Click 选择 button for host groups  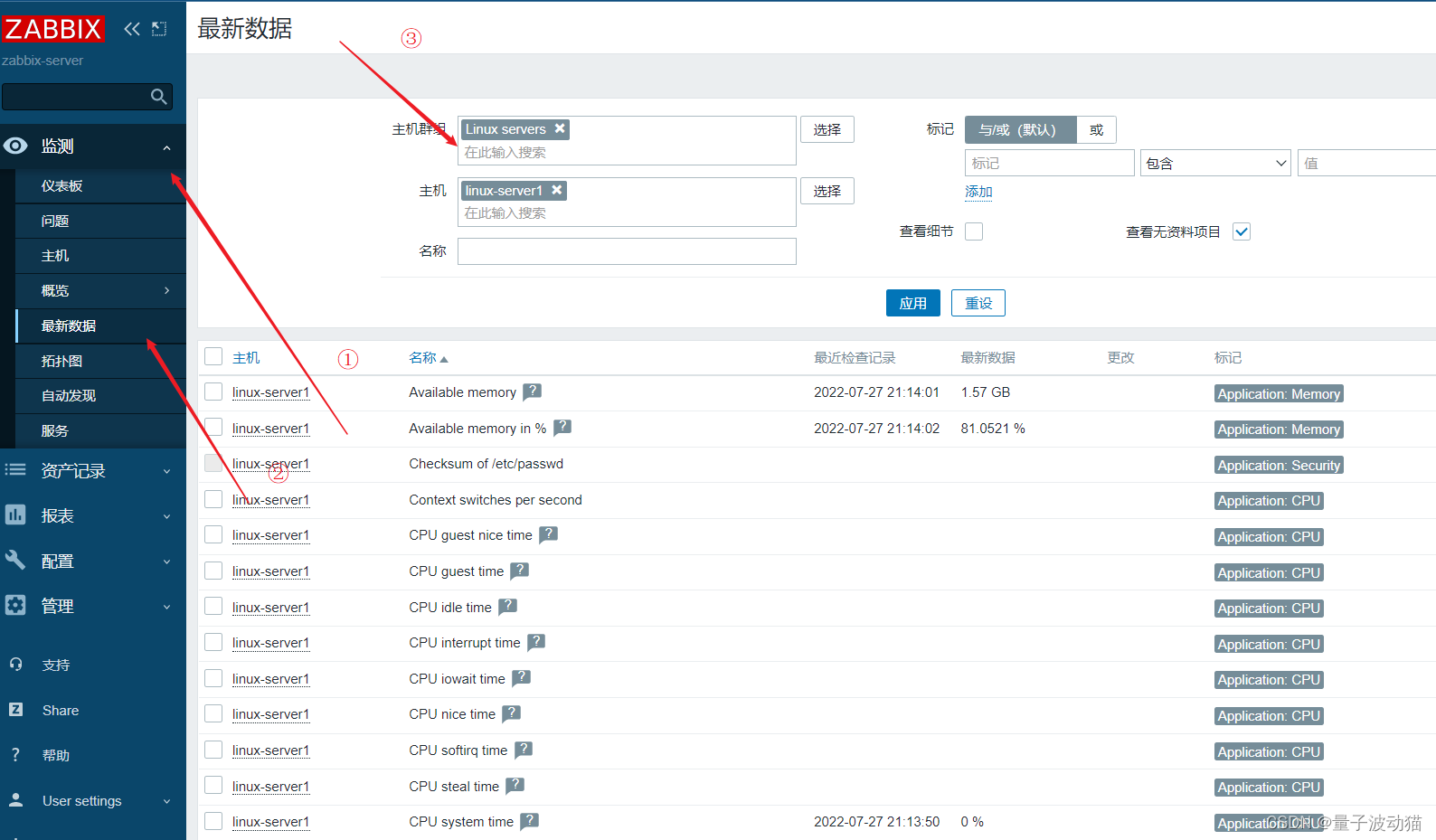[x=827, y=129]
